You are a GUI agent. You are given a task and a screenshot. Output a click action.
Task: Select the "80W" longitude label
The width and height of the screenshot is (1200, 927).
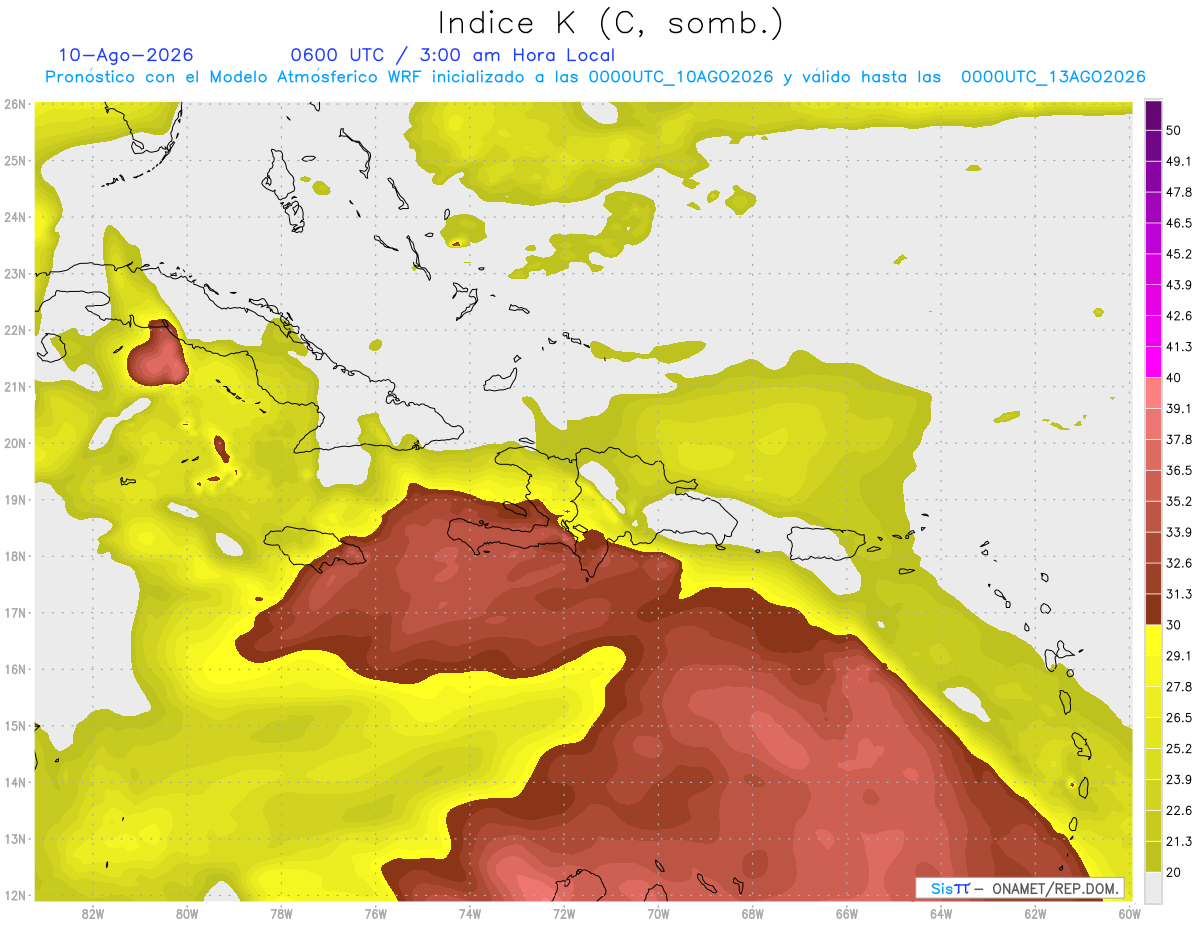click(187, 914)
